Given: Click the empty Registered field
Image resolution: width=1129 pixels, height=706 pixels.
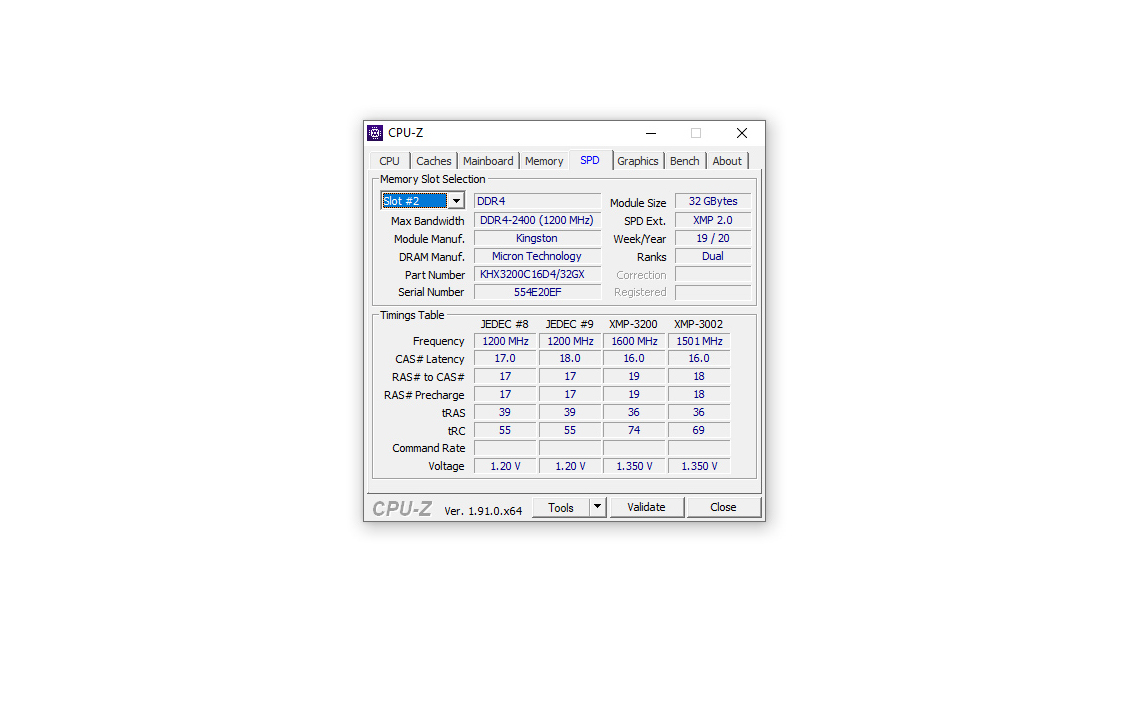Looking at the screenshot, I should pyautogui.click(x=713, y=292).
